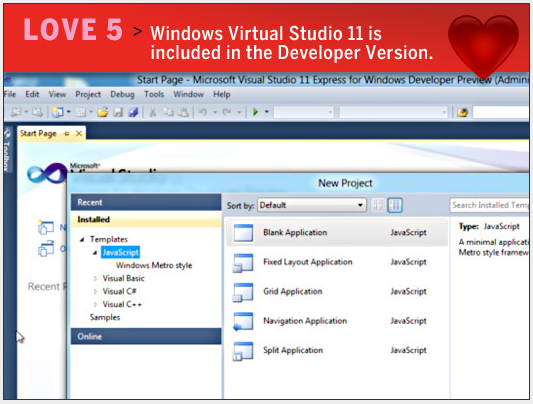Expand the Visual C# tree node
This screenshot has width=533, height=404.
point(96,292)
